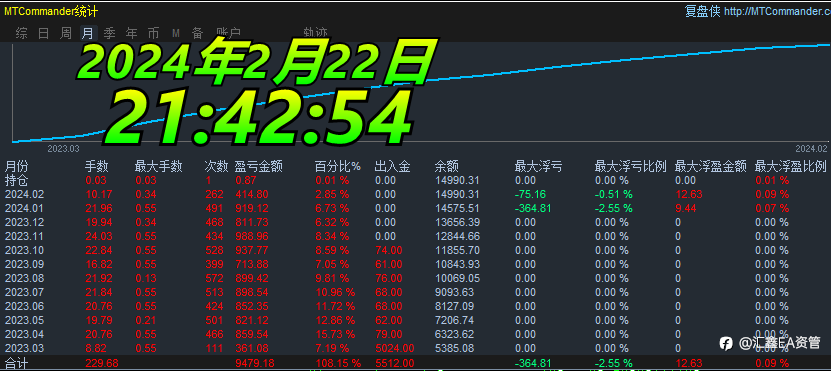Click the floating loss ratio -0.51 %
The height and width of the screenshot is (371, 831).
tap(614, 195)
